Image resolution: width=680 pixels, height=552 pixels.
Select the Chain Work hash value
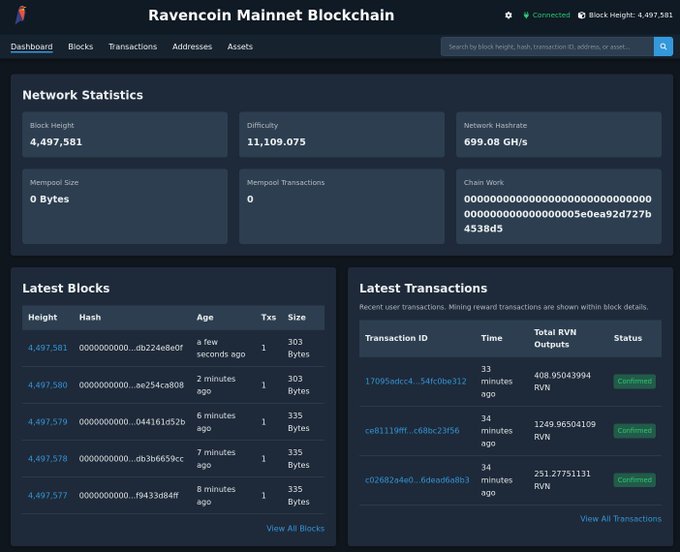(x=558, y=214)
